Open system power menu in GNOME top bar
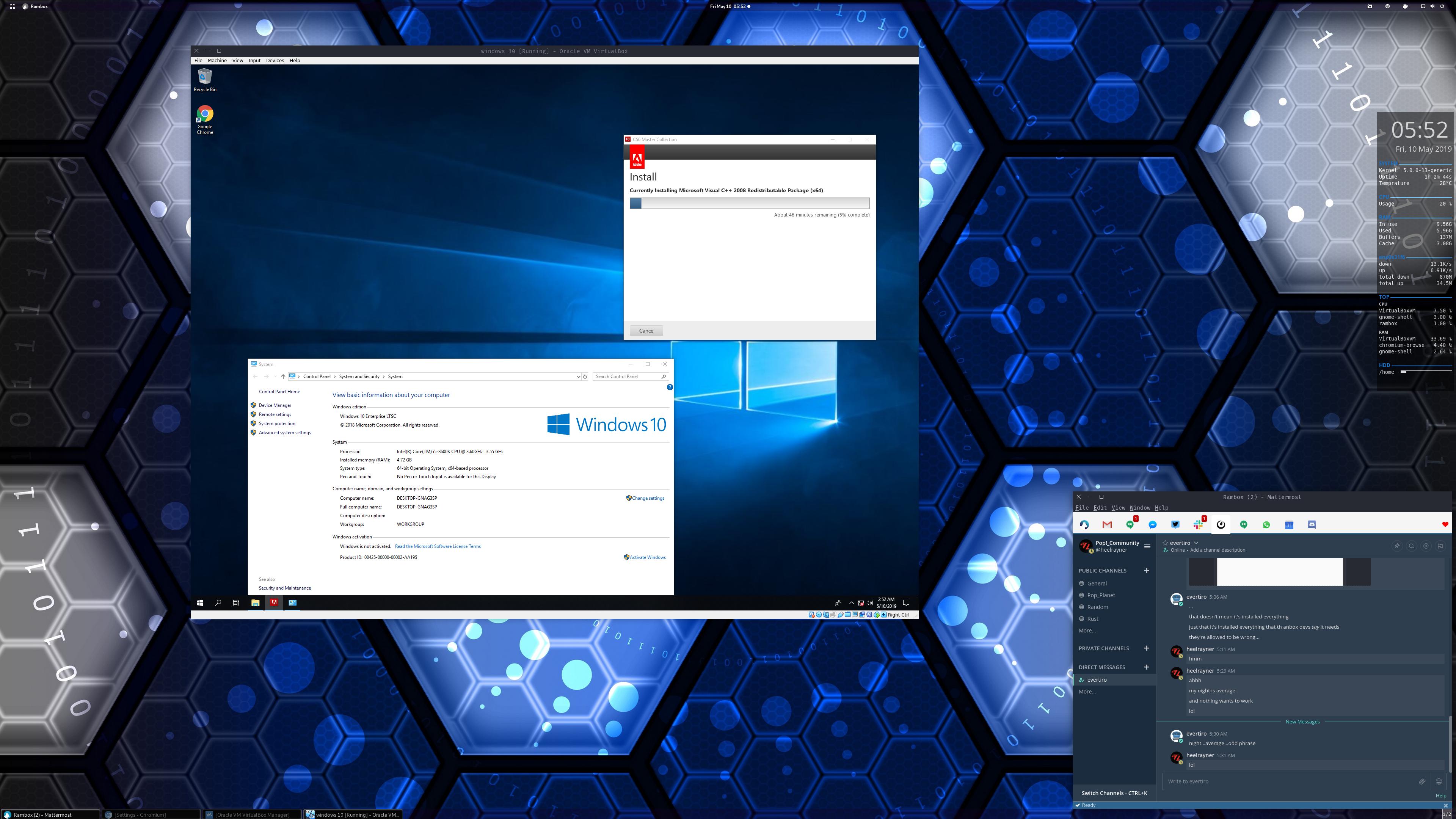 tap(1442, 6)
